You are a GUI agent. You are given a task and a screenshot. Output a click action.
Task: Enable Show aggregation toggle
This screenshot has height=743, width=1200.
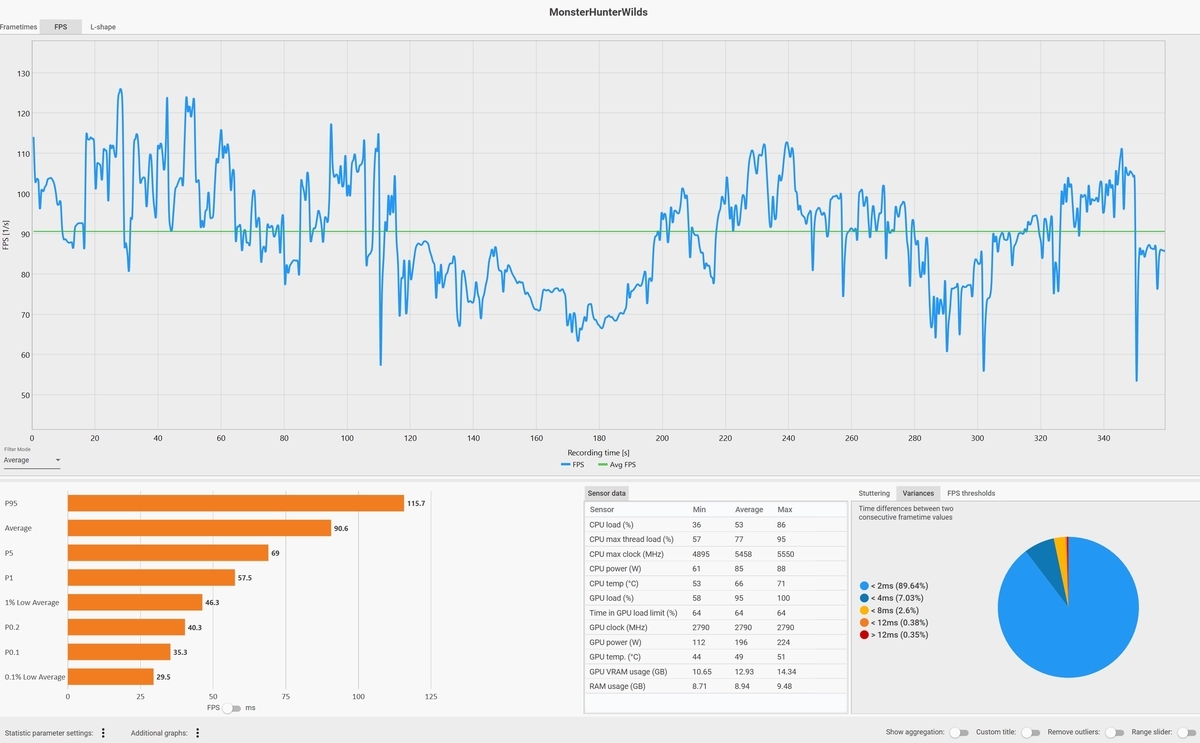tap(959, 733)
